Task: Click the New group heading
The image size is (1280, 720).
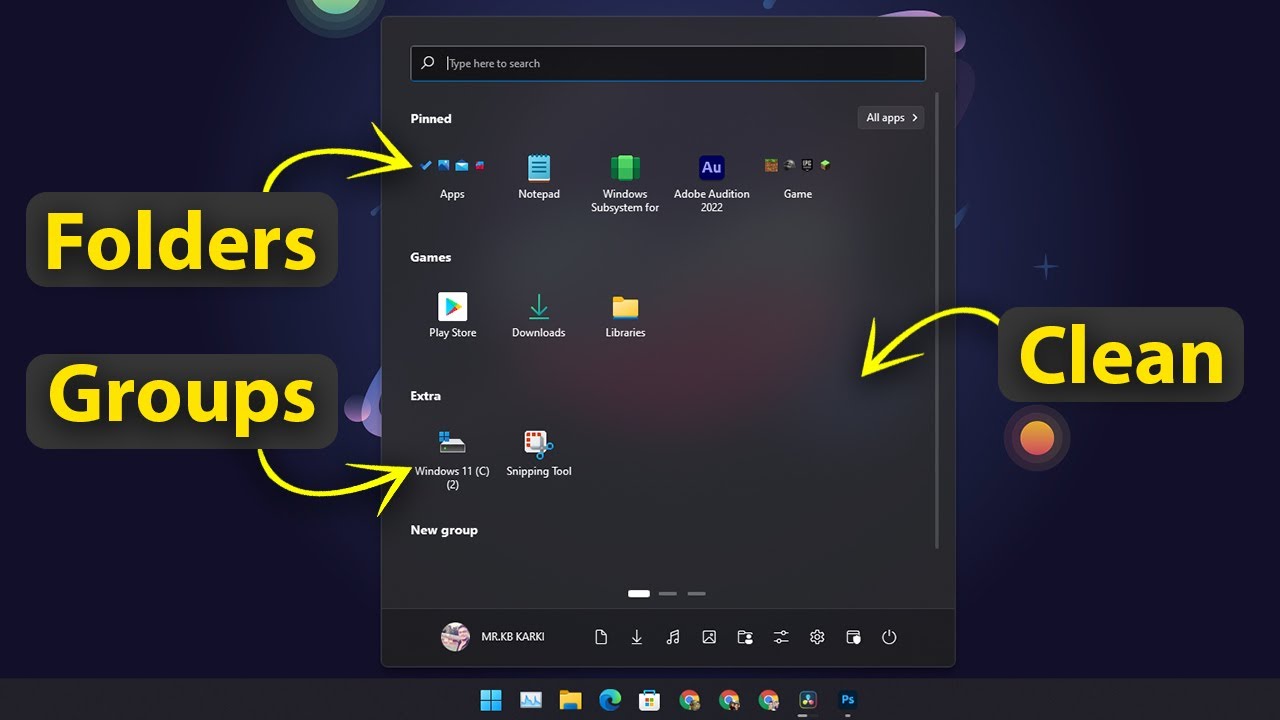Action: pyautogui.click(x=444, y=530)
